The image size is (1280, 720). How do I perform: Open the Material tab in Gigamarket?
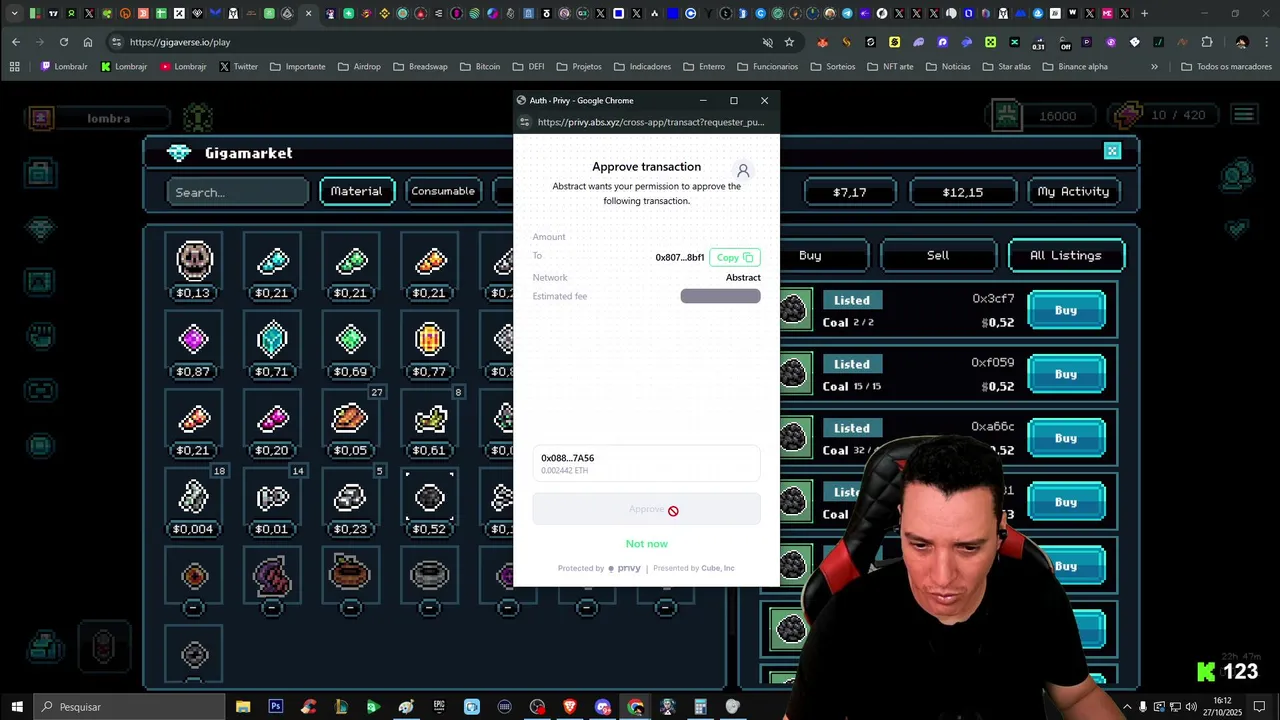[357, 191]
